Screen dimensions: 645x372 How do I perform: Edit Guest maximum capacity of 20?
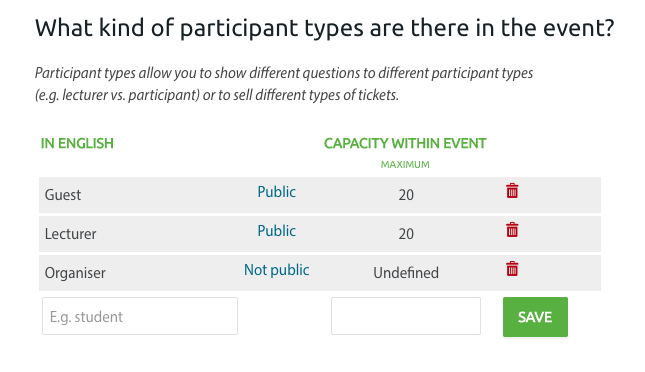(x=406, y=195)
